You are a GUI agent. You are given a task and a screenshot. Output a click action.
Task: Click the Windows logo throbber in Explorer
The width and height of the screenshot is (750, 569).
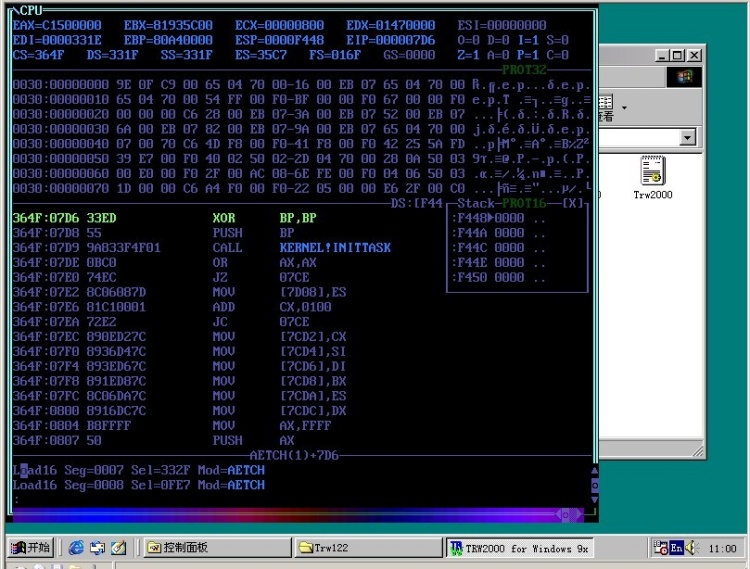pos(684,77)
